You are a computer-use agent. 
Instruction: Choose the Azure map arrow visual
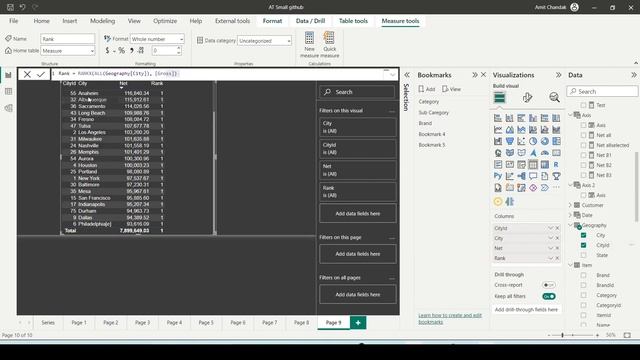(533, 153)
